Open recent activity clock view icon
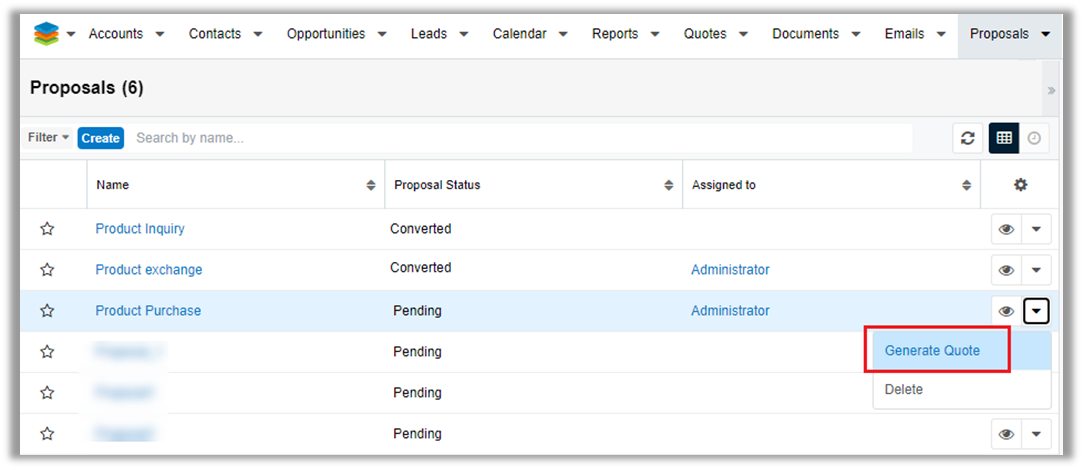 point(1034,138)
